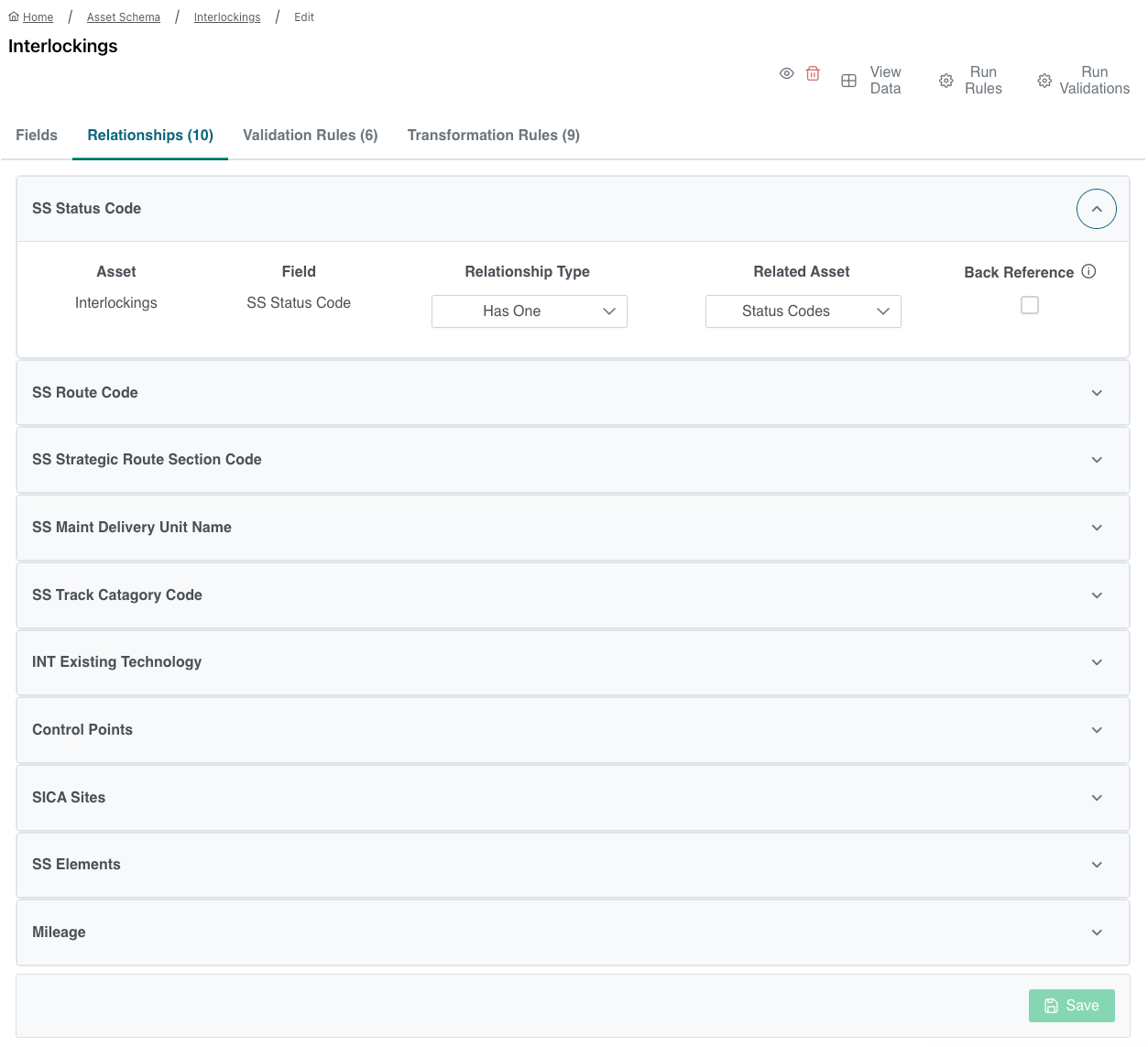Click the View Data table icon
Screen dimensions: 1148x1047
[x=849, y=81]
